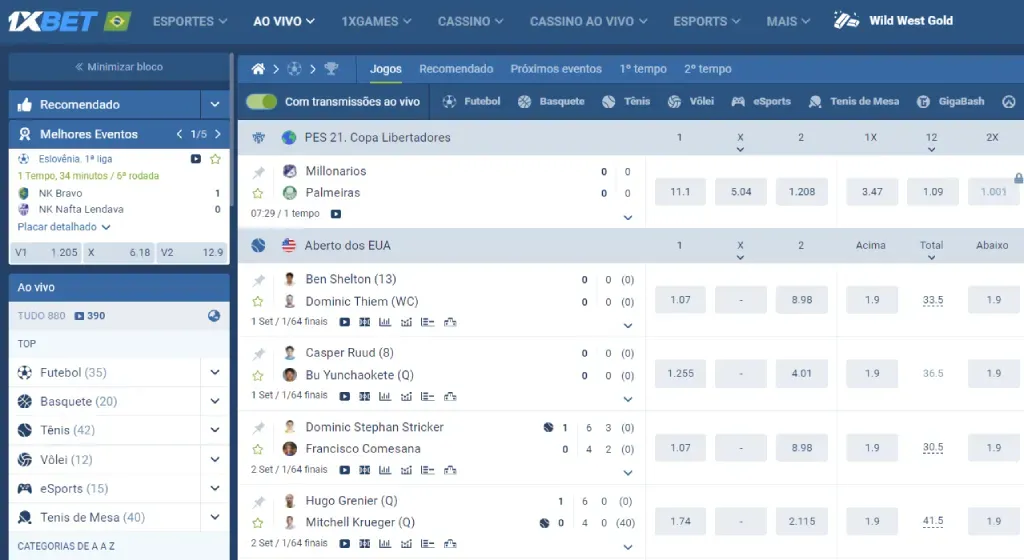The height and width of the screenshot is (560, 1024).
Task: Filter live events by Tenis de Mesa
Action: 854,101
